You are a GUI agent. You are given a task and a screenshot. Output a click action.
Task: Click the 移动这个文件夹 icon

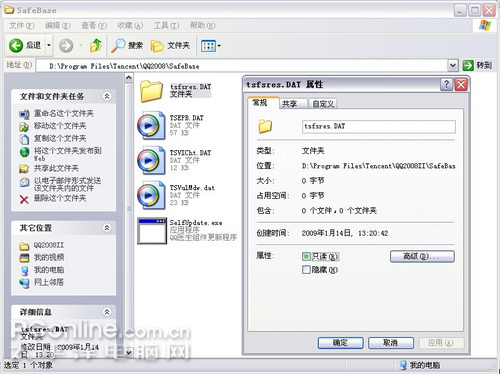(x=24, y=126)
